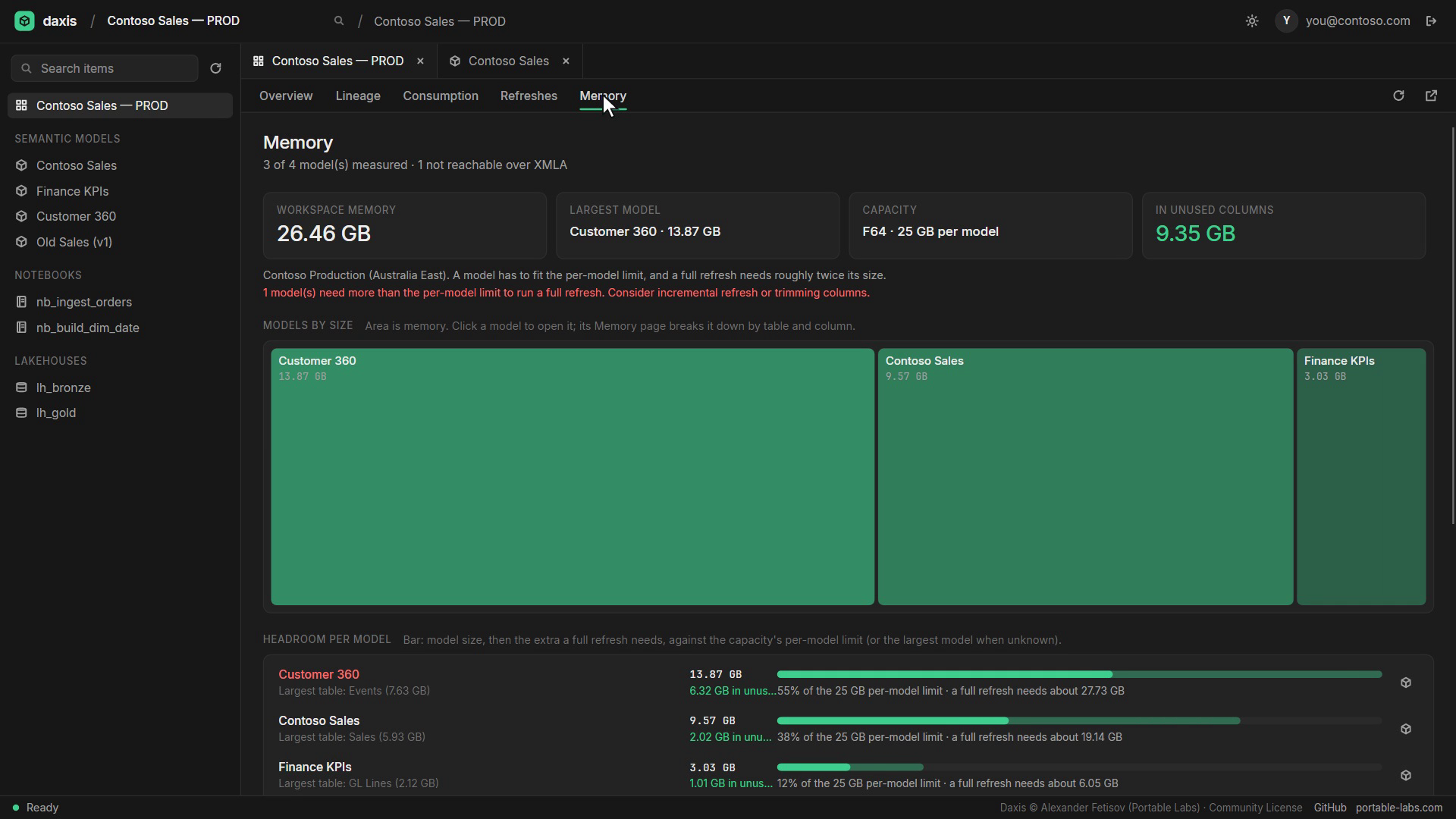Click the Customer 360 headroom bar

[1079, 674]
